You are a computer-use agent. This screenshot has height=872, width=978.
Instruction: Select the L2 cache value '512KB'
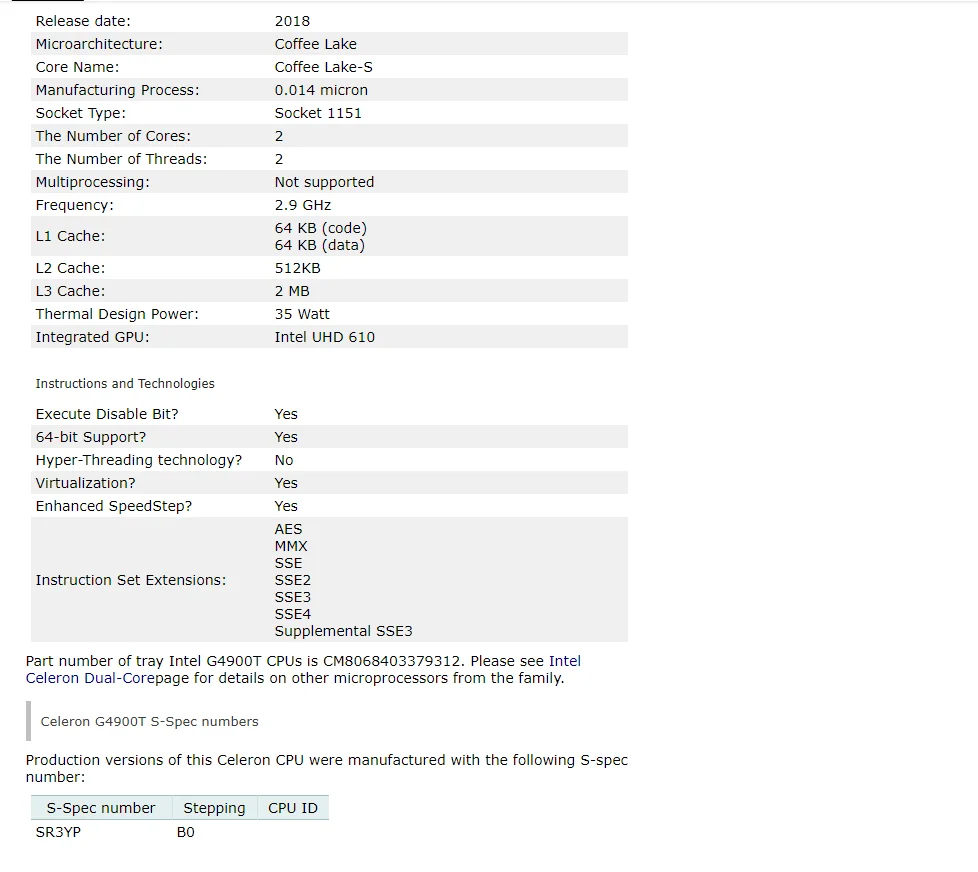pos(298,268)
